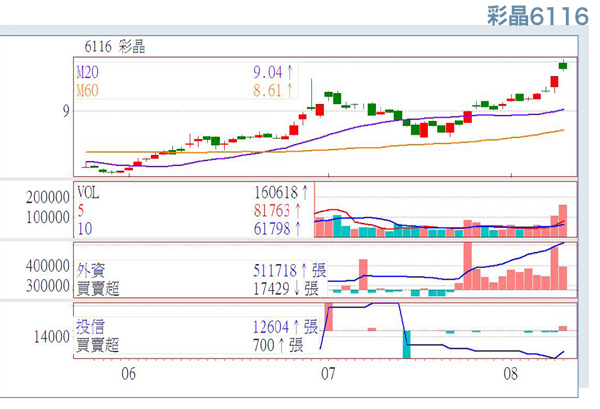Click the latest green candlestick at top right
The width and height of the screenshot is (600, 409).
pos(563,66)
